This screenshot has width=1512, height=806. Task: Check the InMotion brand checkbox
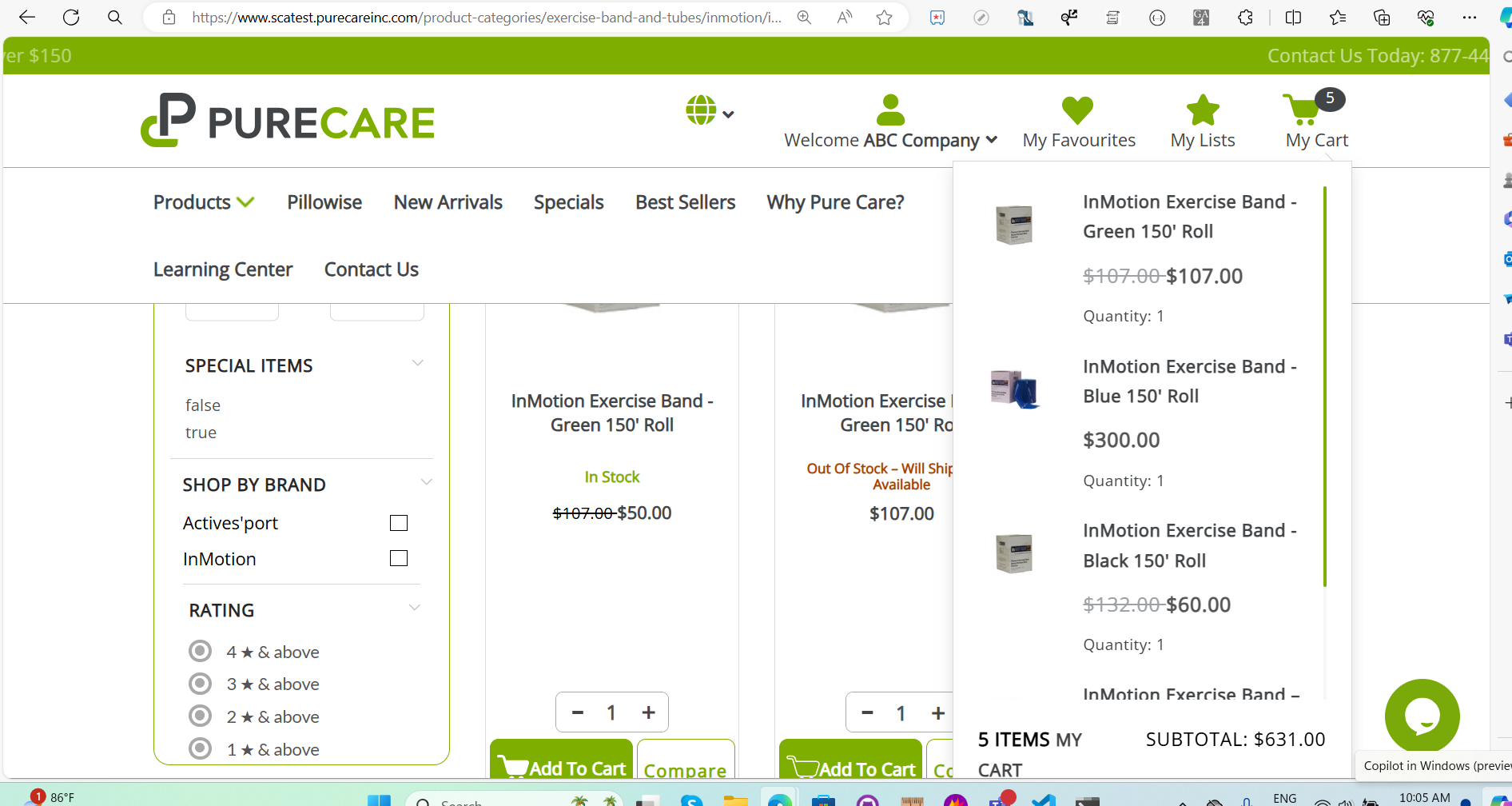[x=399, y=558]
